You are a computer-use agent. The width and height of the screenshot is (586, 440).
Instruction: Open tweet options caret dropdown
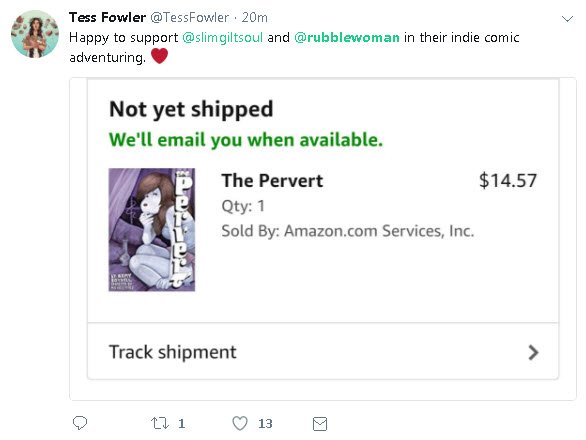click(567, 19)
